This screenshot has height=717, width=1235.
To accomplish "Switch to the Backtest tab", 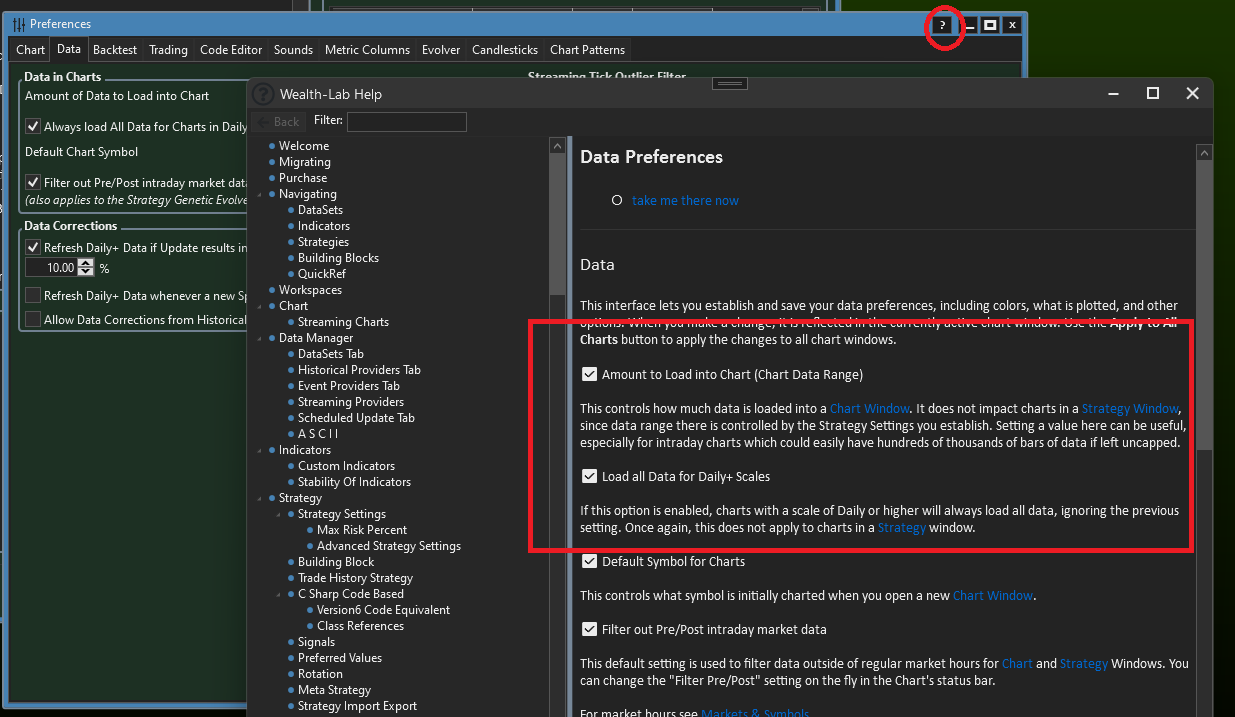I will point(115,50).
